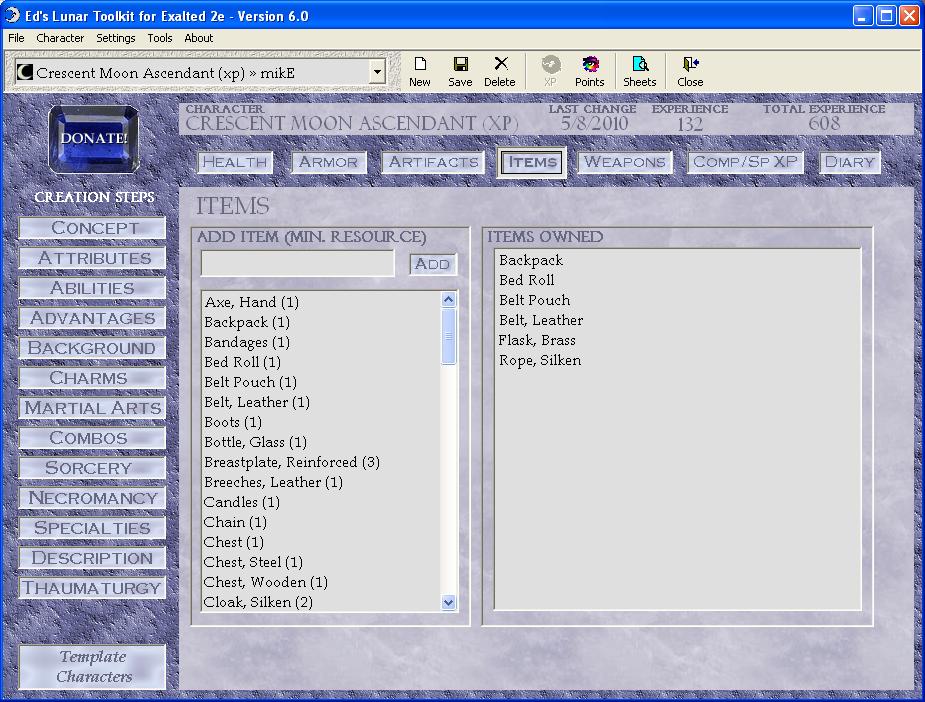Click the crescent moon icon in character selector
This screenshot has width=925, height=702.
pyautogui.click(x=24, y=73)
